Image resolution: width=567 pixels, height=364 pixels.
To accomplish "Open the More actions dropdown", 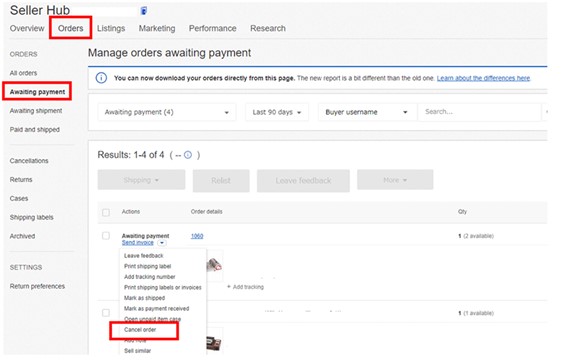I will (x=395, y=180).
